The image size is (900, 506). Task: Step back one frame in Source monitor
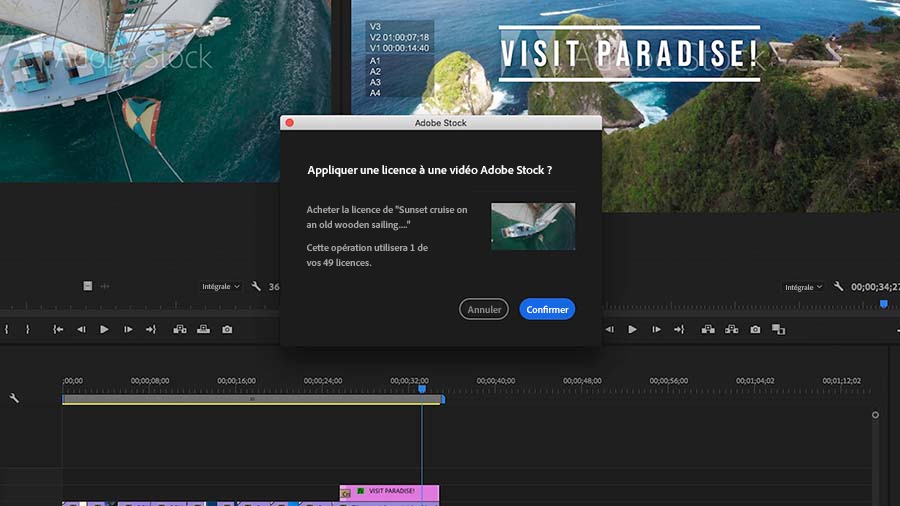pos(81,329)
